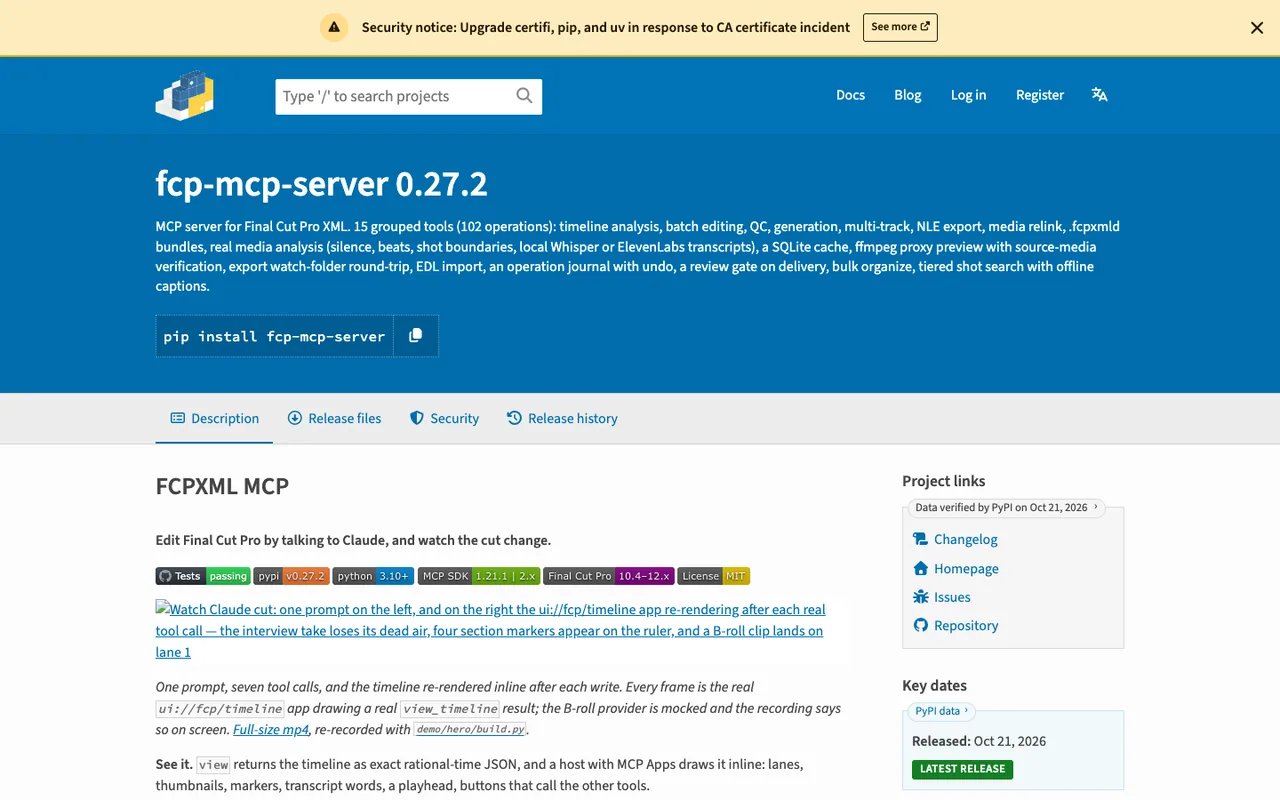This screenshot has height=800, width=1280.
Task: Click the FCPXML MCP heading
Action: [222, 487]
